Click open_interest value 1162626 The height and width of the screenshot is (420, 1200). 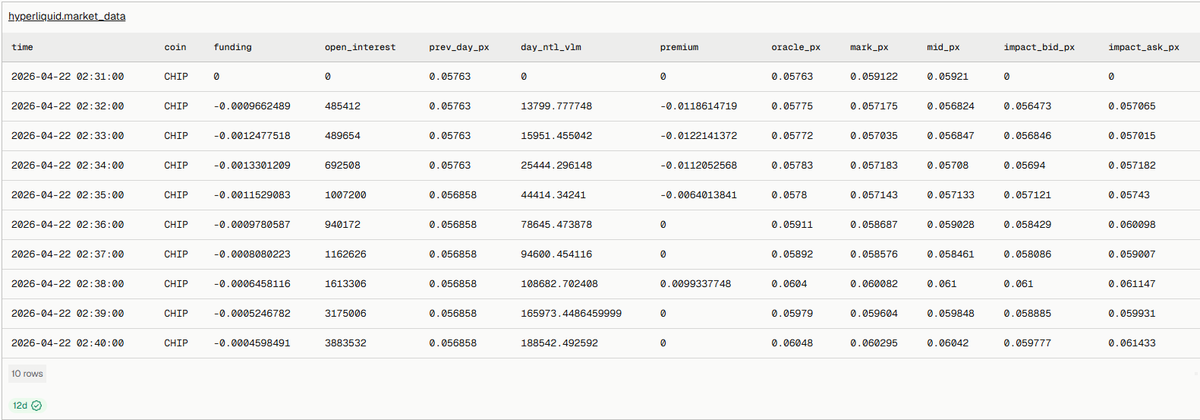click(346, 254)
